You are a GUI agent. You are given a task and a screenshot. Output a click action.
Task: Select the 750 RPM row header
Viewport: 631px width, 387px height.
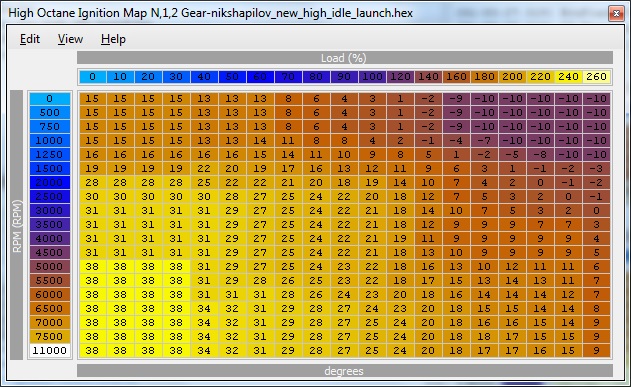[x=49, y=127]
